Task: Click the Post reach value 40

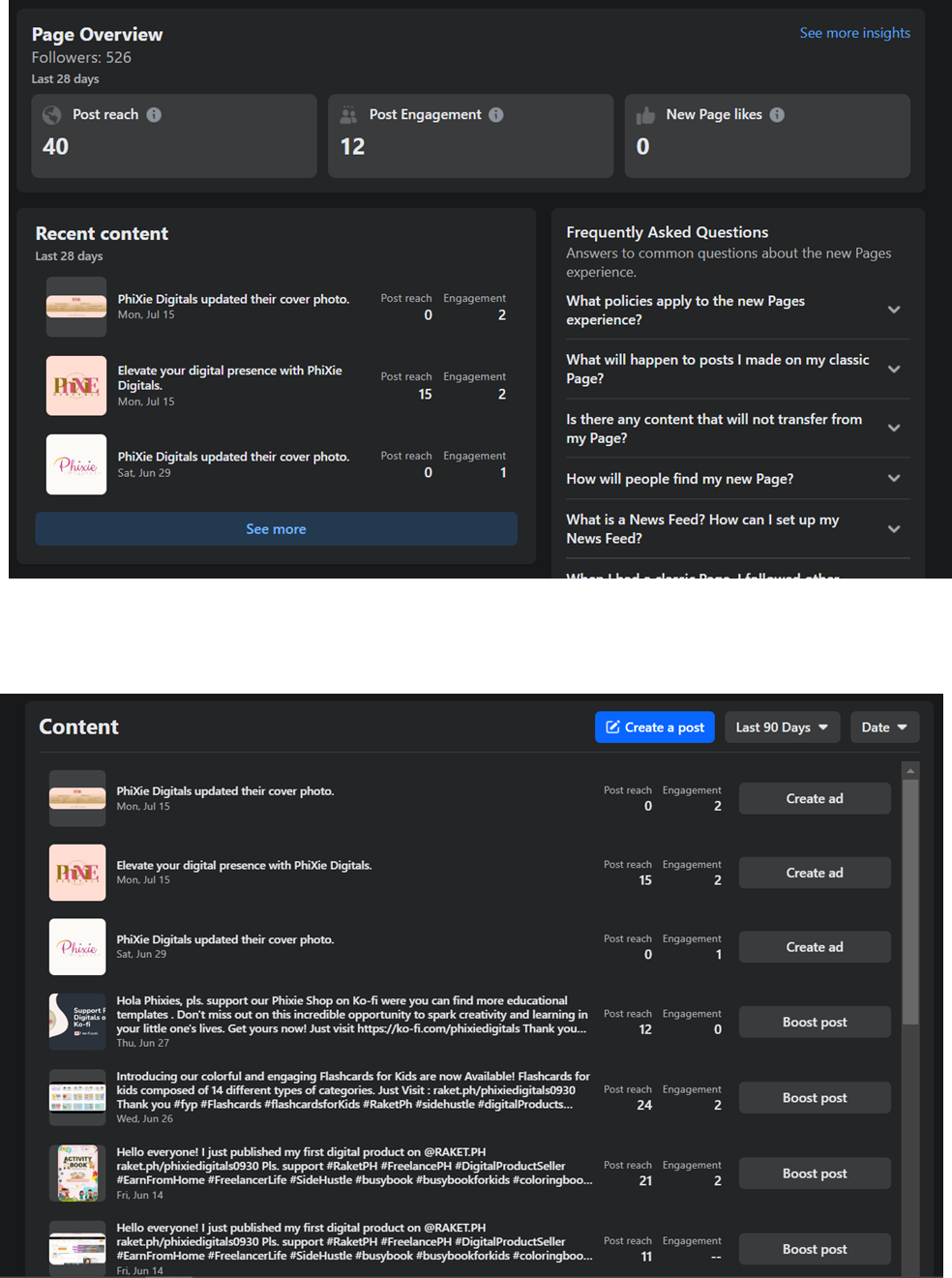Action: 55,147
